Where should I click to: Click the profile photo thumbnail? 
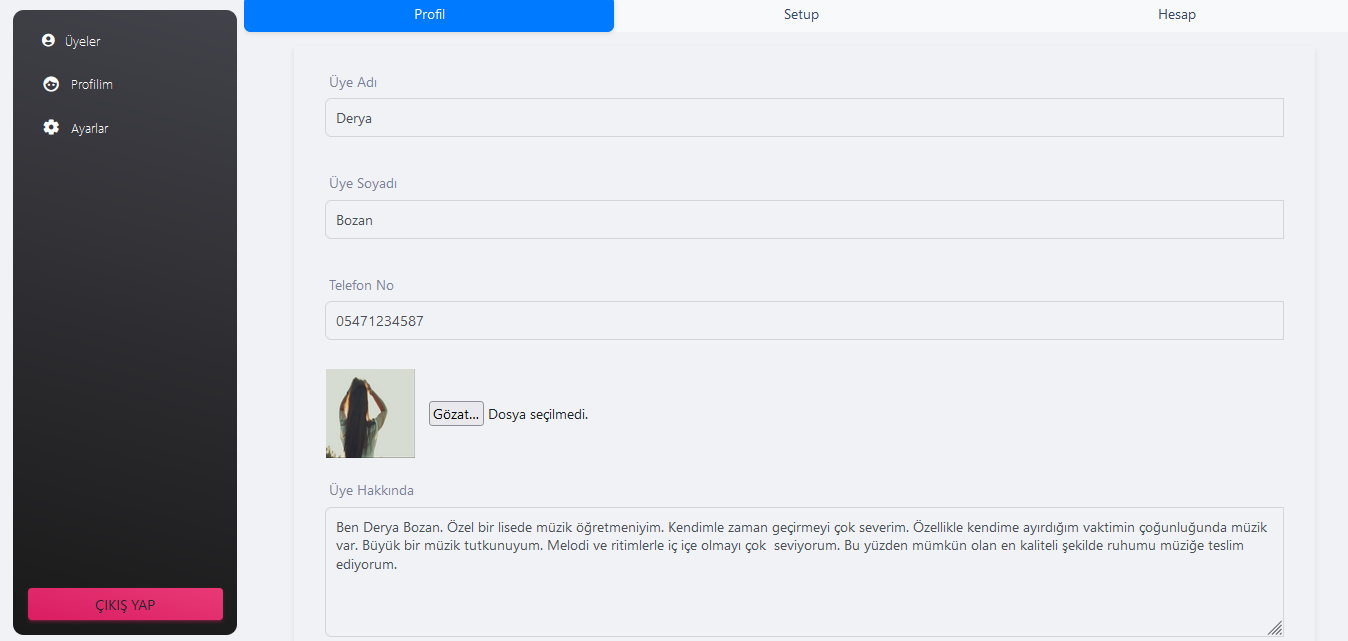point(370,413)
